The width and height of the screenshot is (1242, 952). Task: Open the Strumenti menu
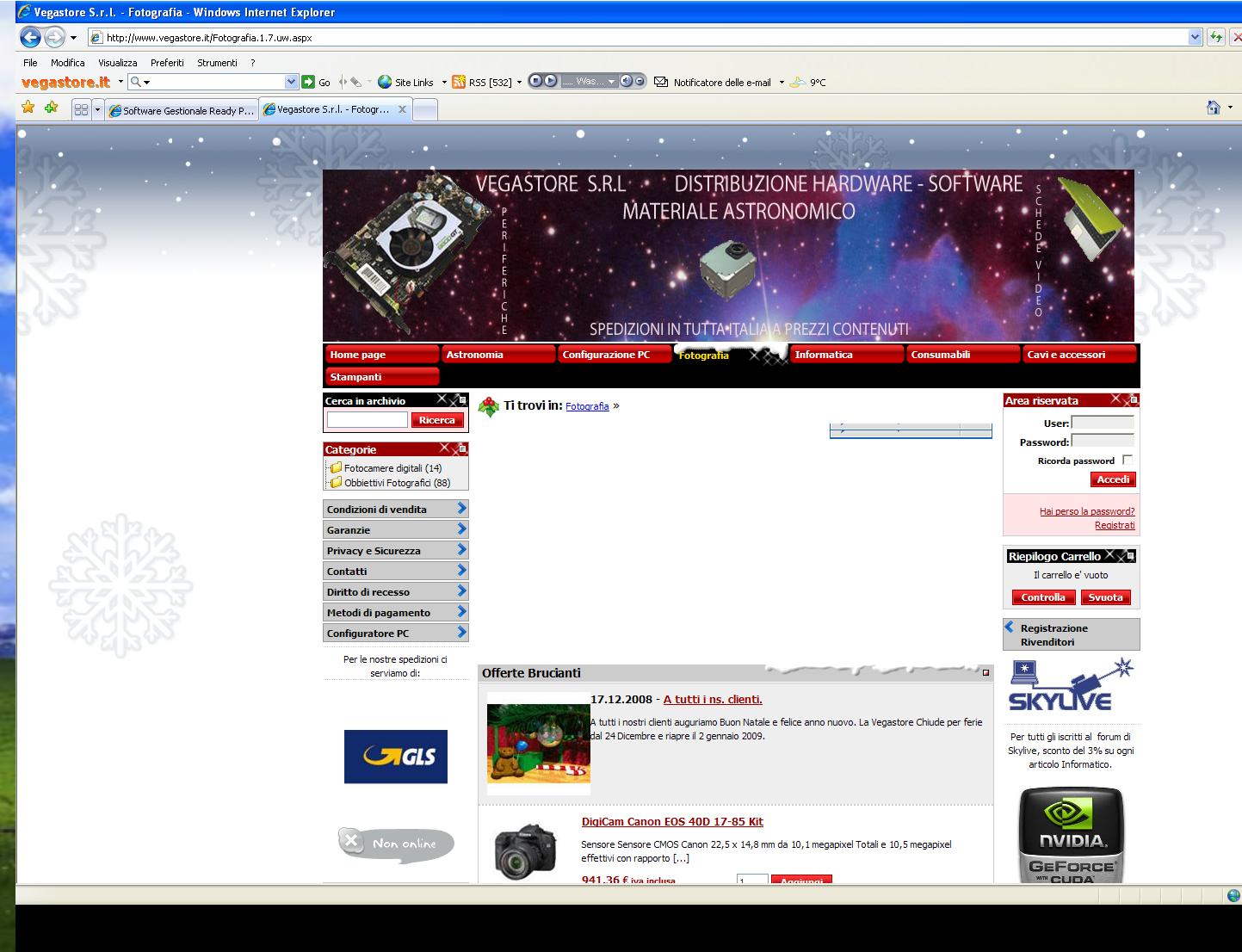coord(217,63)
